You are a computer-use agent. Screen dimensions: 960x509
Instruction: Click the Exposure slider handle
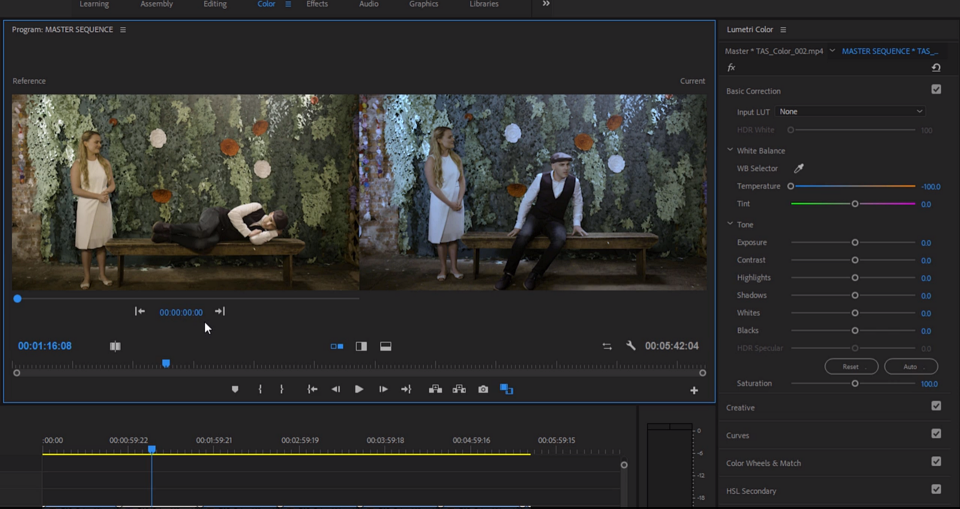tap(855, 243)
